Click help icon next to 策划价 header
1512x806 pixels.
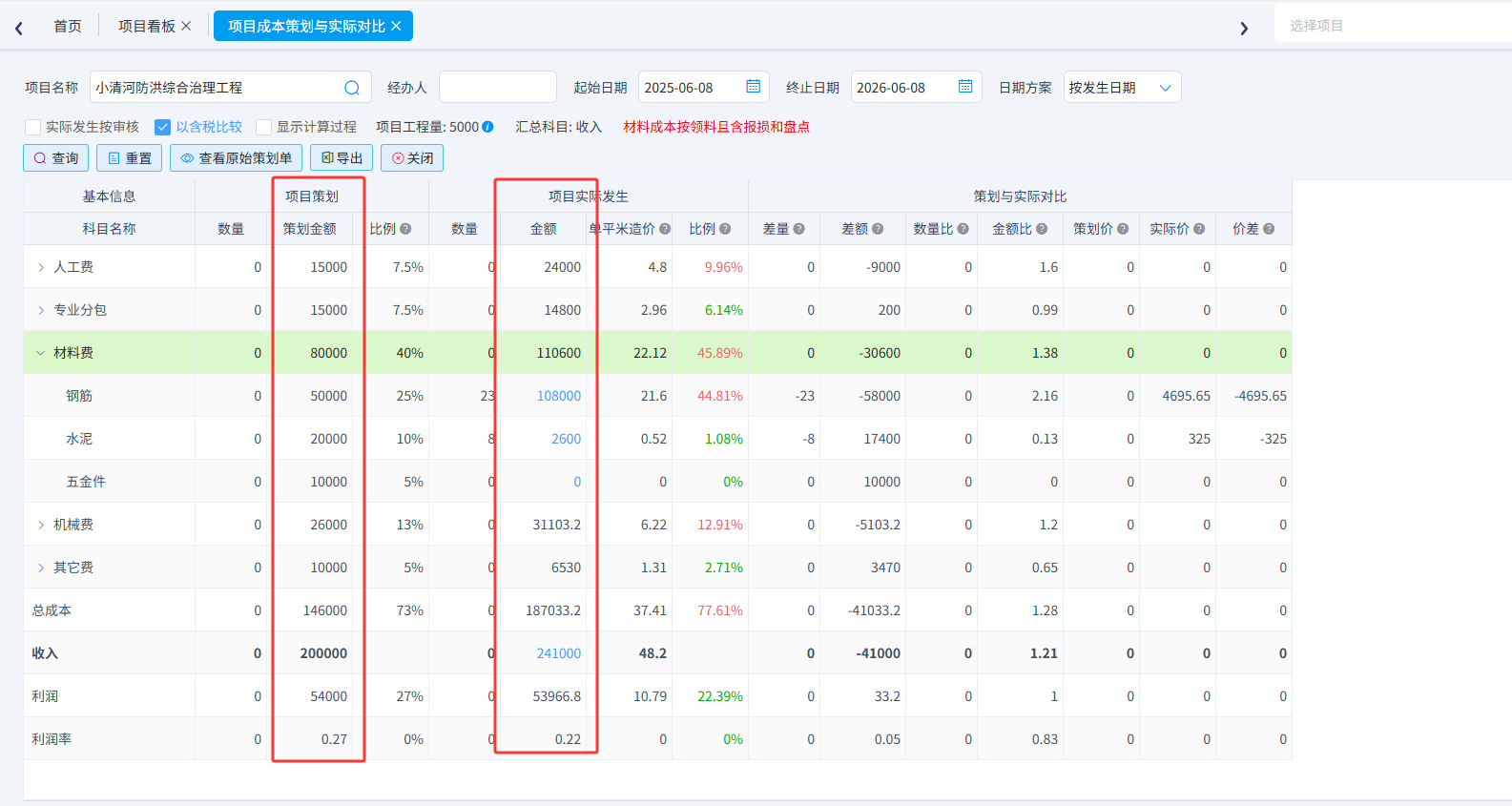pos(1123,229)
